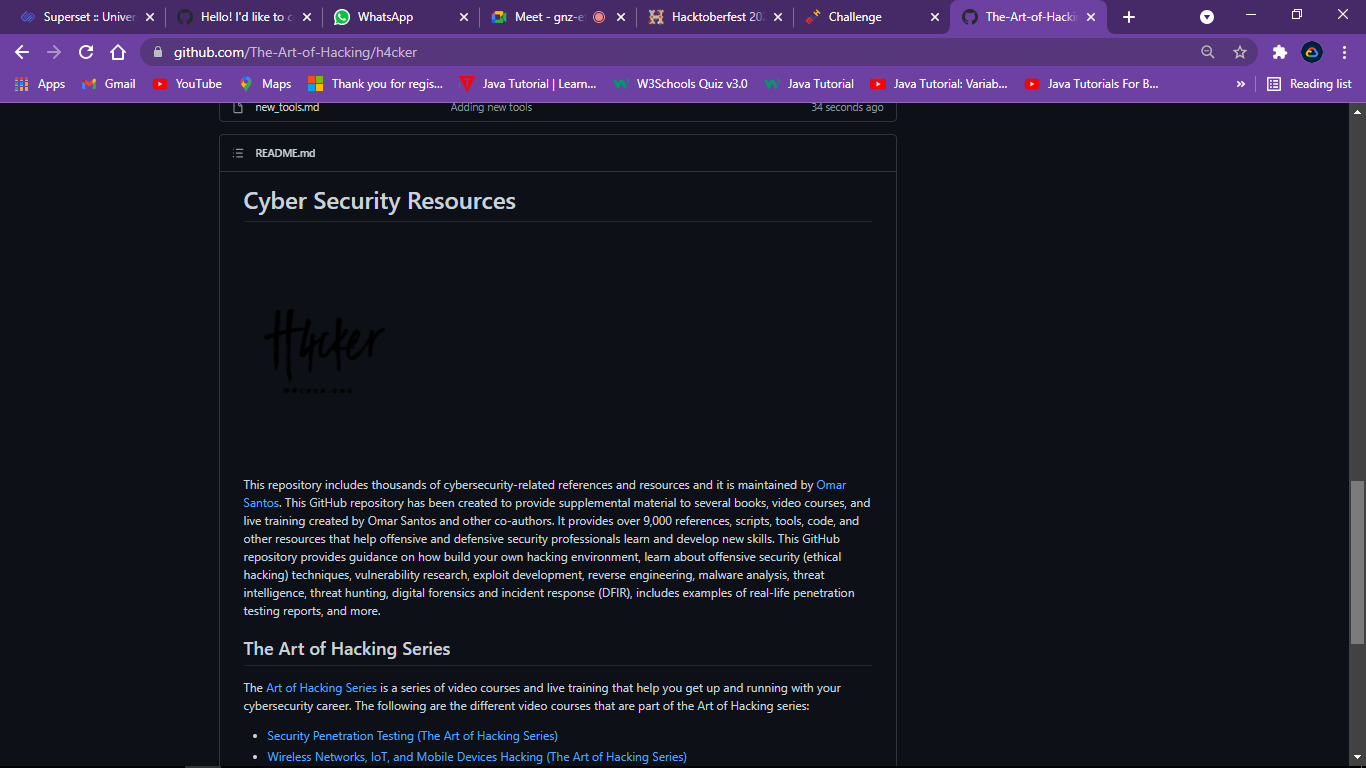Image resolution: width=1366 pixels, height=768 pixels.
Task: Close the WhatsApp tab
Action: coord(464,17)
